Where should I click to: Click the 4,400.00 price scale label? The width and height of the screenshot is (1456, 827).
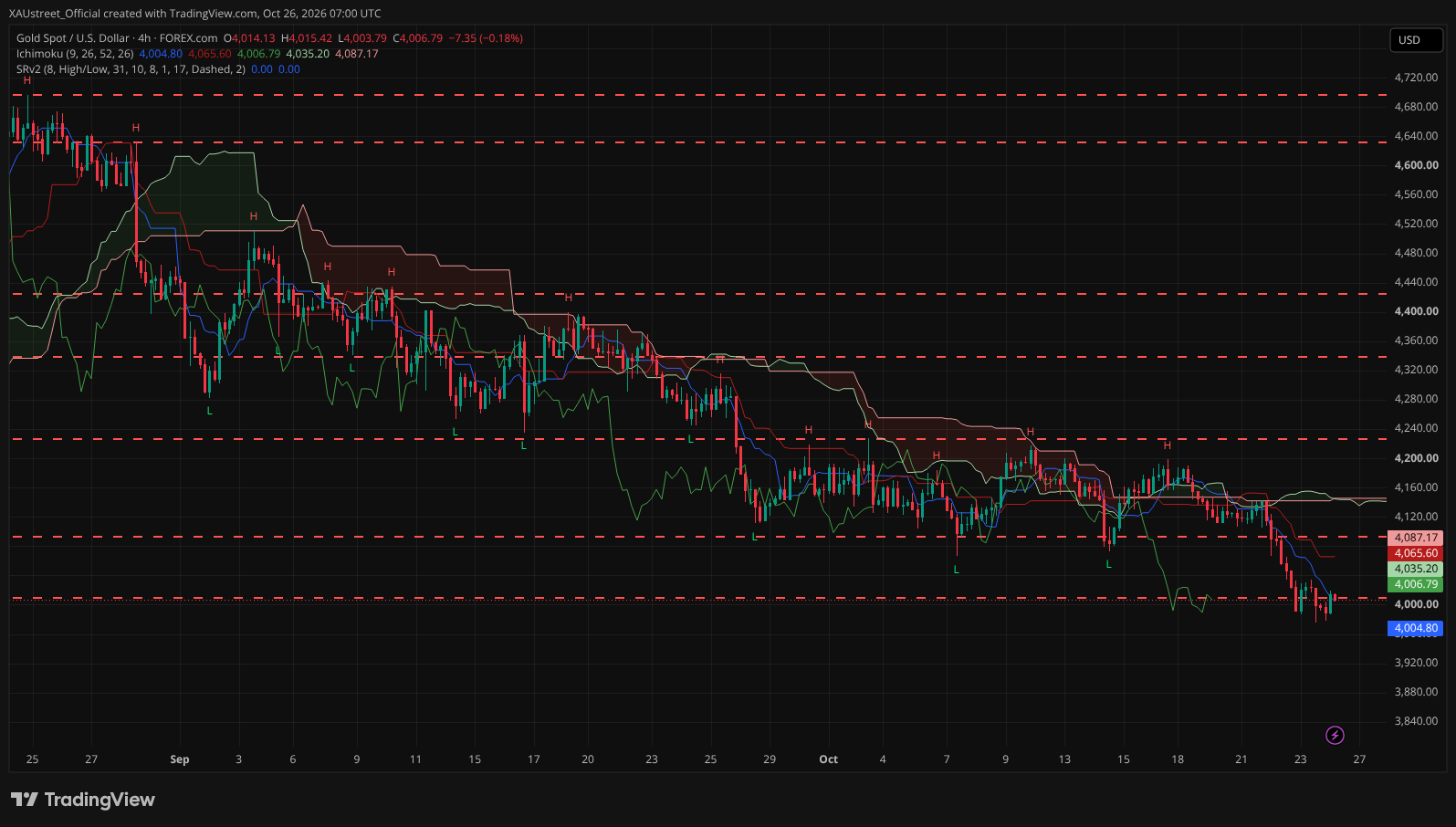point(1416,311)
